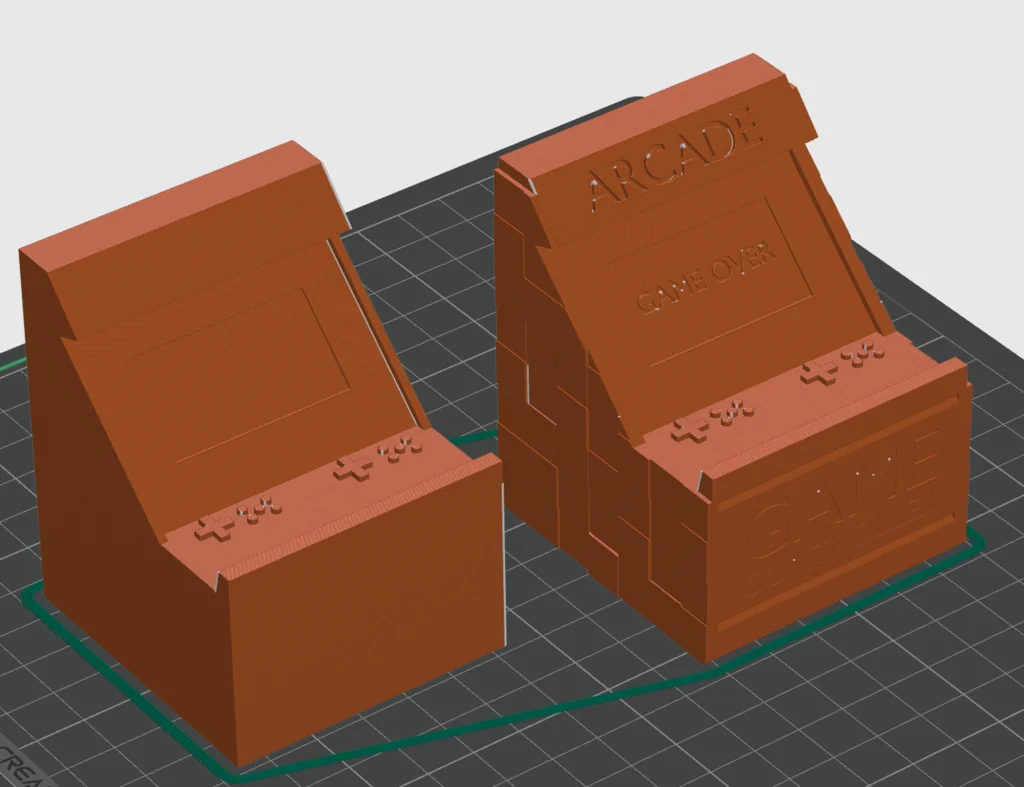
Task: Click the top edge of the ARCADE cabinet
Action: (640, 112)
